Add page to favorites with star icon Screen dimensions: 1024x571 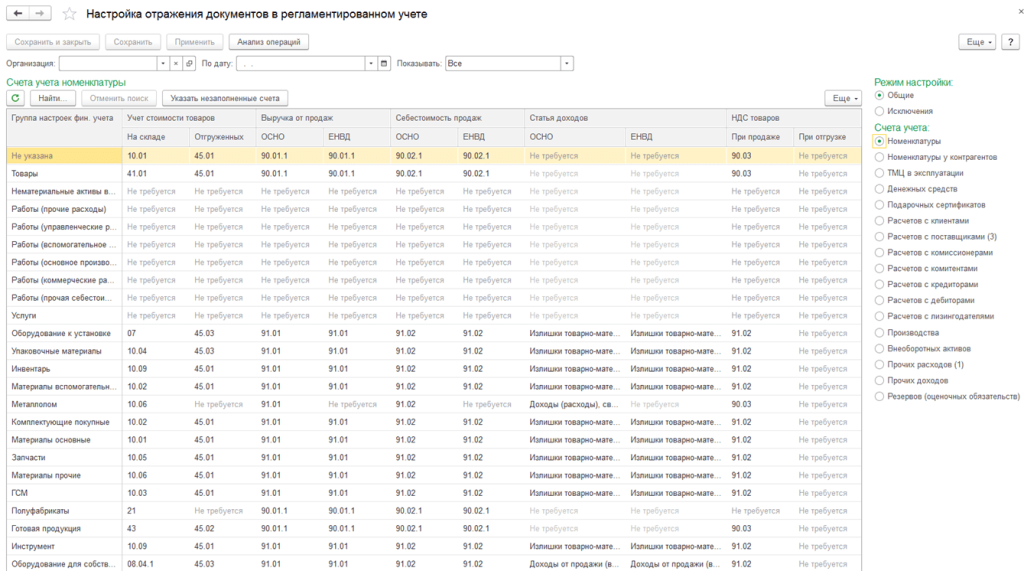pos(68,15)
